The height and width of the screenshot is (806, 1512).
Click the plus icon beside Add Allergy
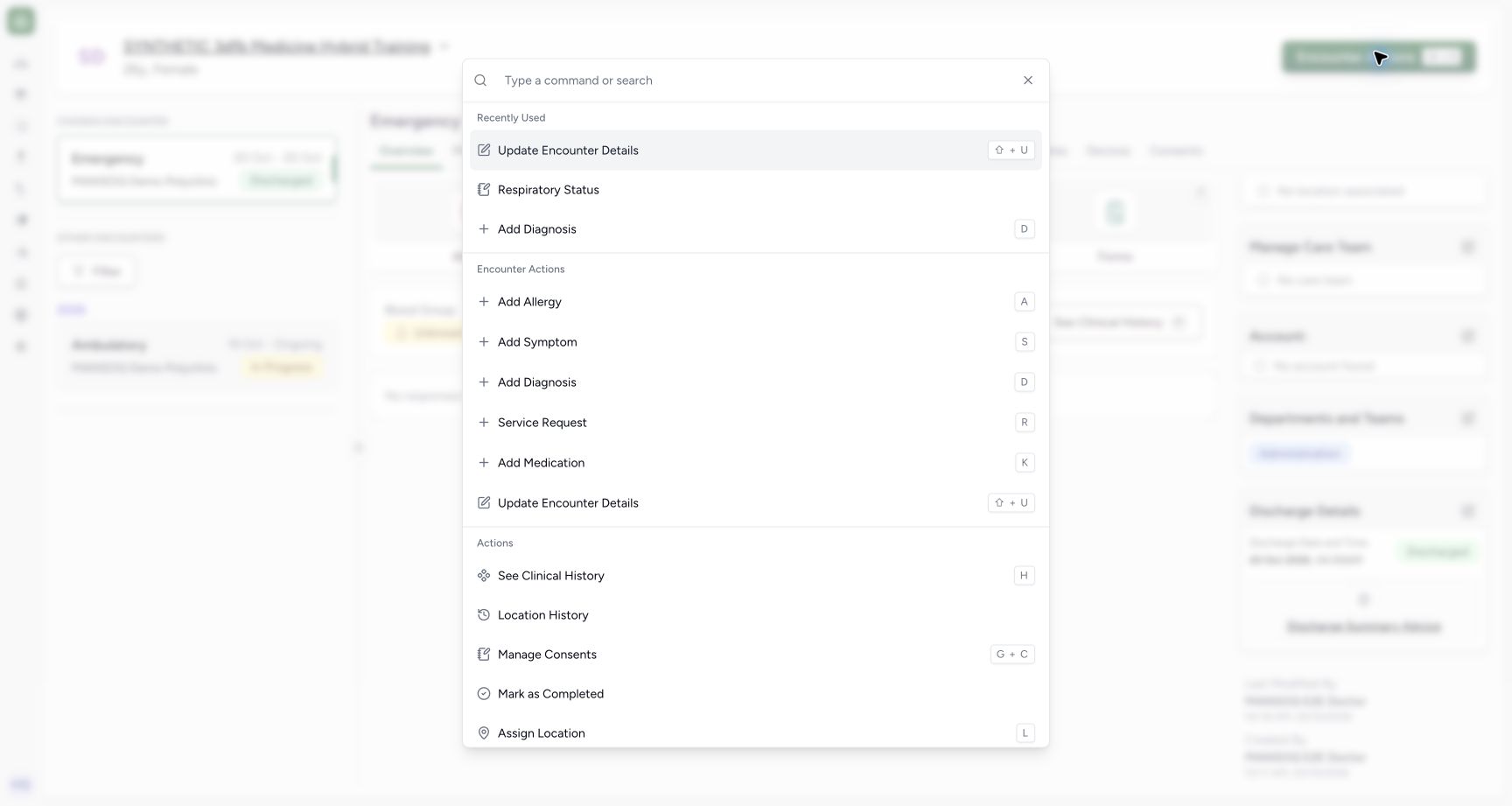tap(484, 302)
